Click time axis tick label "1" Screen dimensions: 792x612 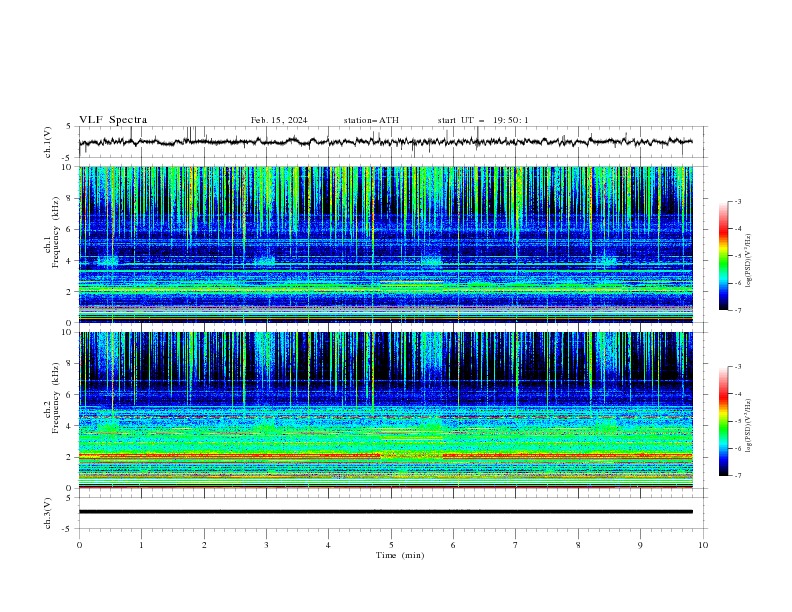tap(141, 545)
